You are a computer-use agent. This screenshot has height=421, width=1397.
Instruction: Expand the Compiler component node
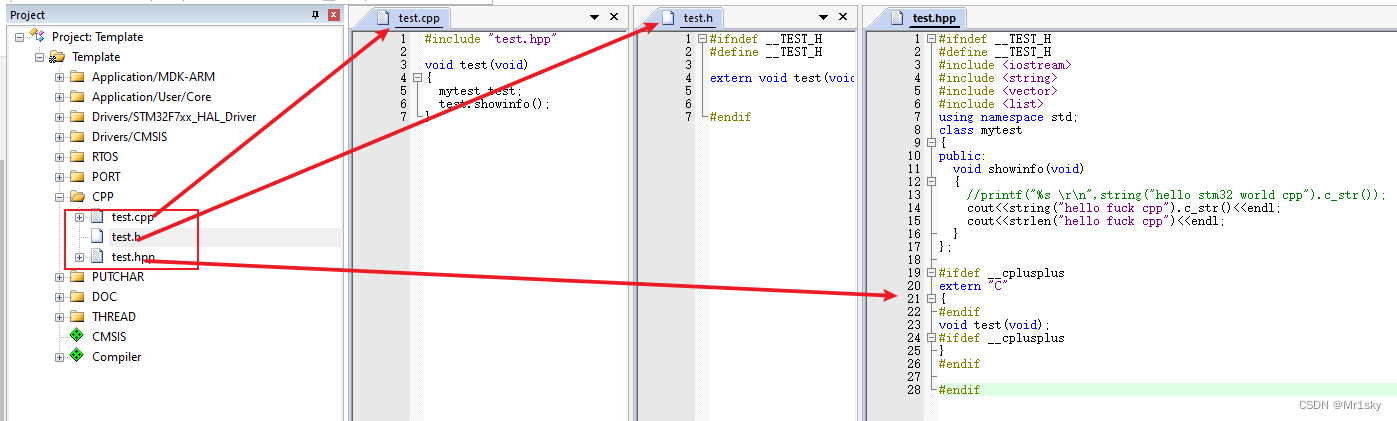[60, 357]
